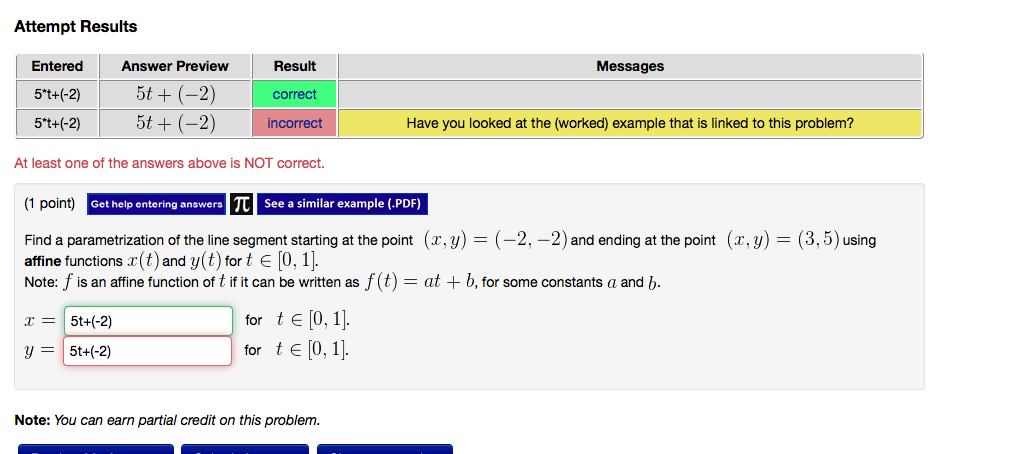Click the rightmost blue button at bottom
This screenshot has height=454, width=1011.
pos(385,449)
